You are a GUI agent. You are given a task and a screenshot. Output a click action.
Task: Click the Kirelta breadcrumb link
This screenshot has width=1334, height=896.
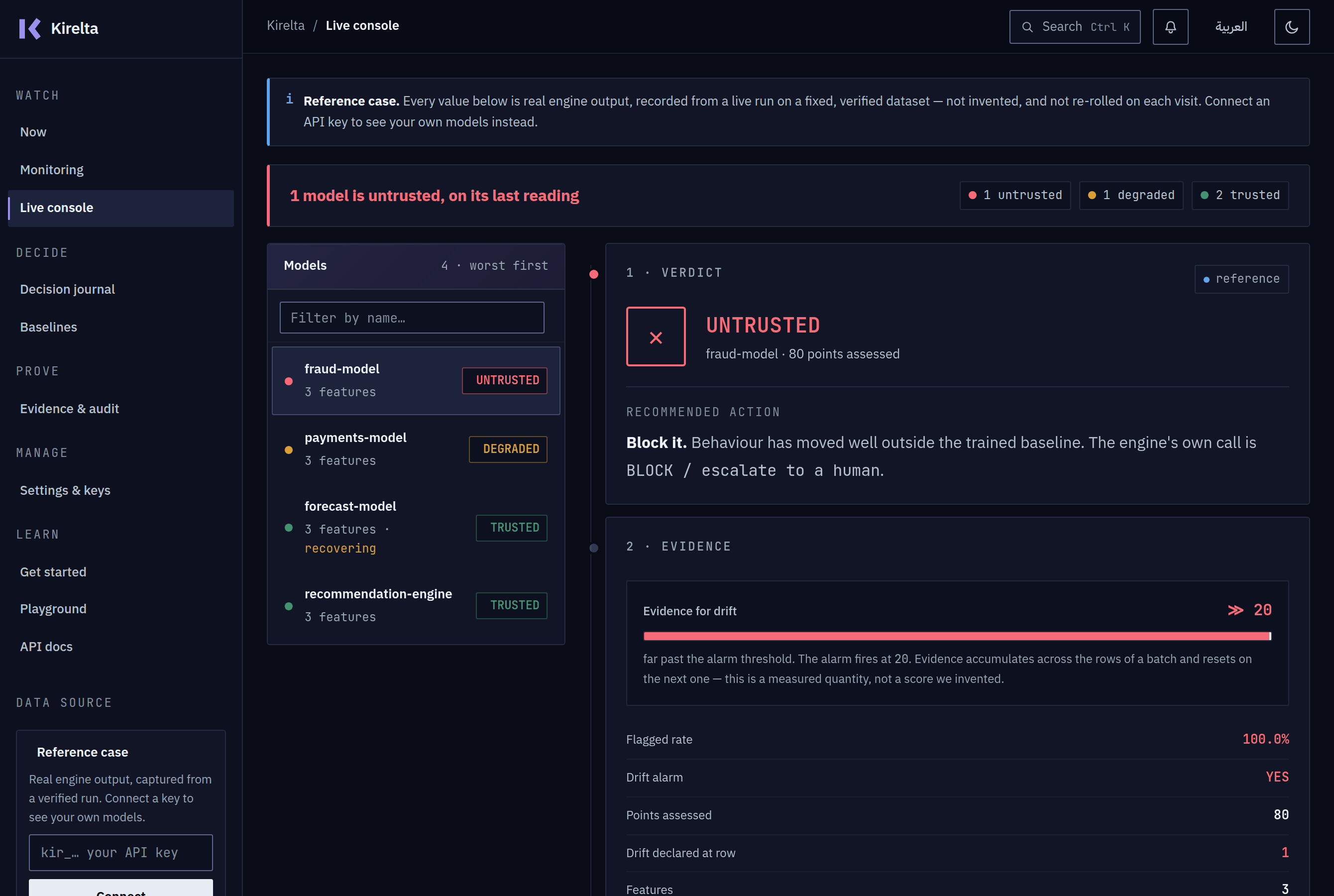286,26
